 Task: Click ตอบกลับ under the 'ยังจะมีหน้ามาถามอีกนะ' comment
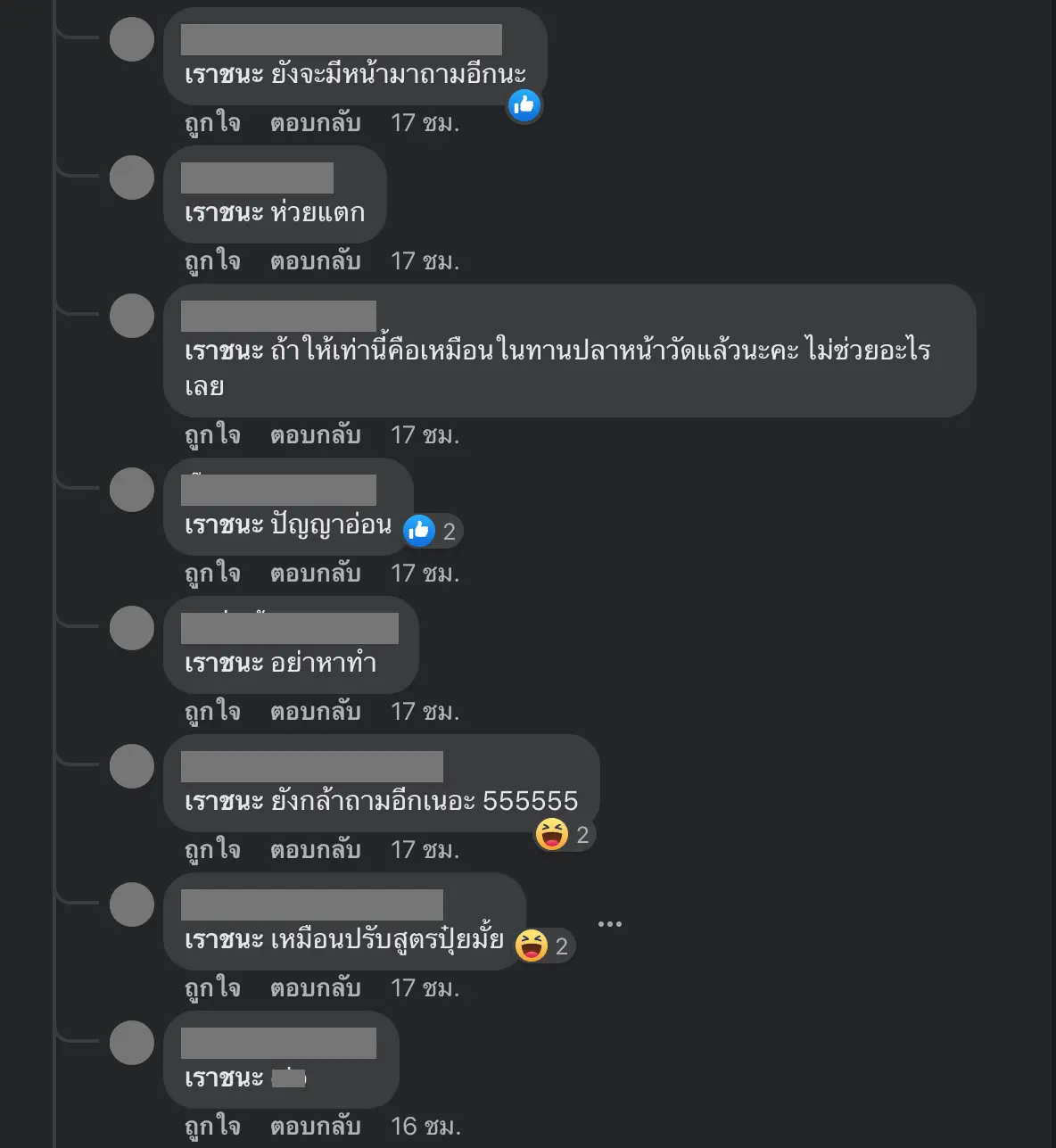point(315,123)
